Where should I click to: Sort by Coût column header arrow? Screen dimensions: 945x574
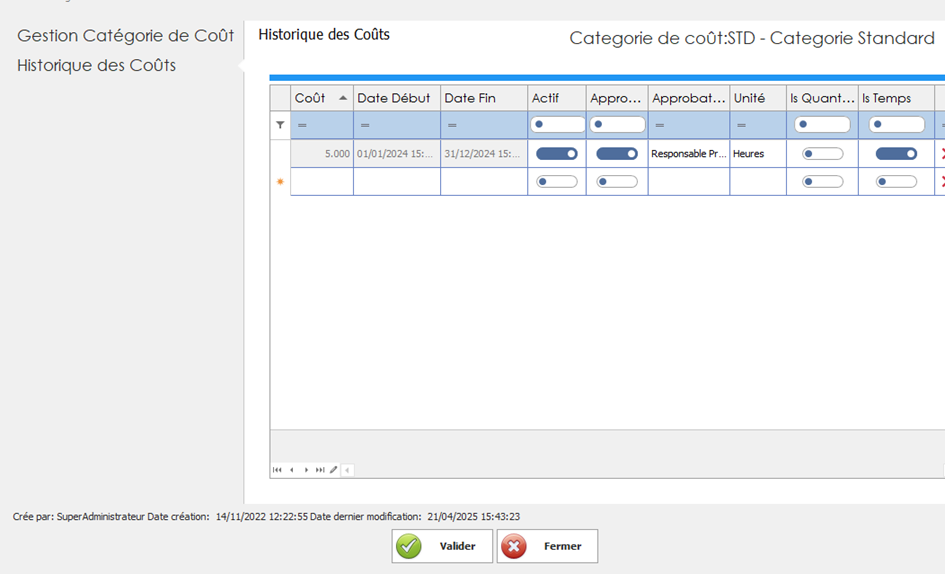pyautogui.click(x=343, y=98)
